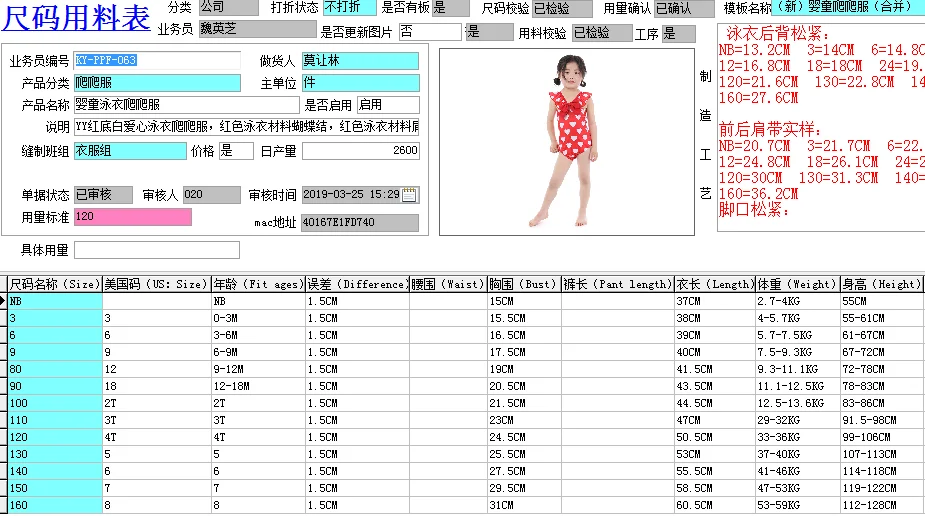Click the 胸围 (Bust) column header
925x516 pixels.
pos(524,284)
